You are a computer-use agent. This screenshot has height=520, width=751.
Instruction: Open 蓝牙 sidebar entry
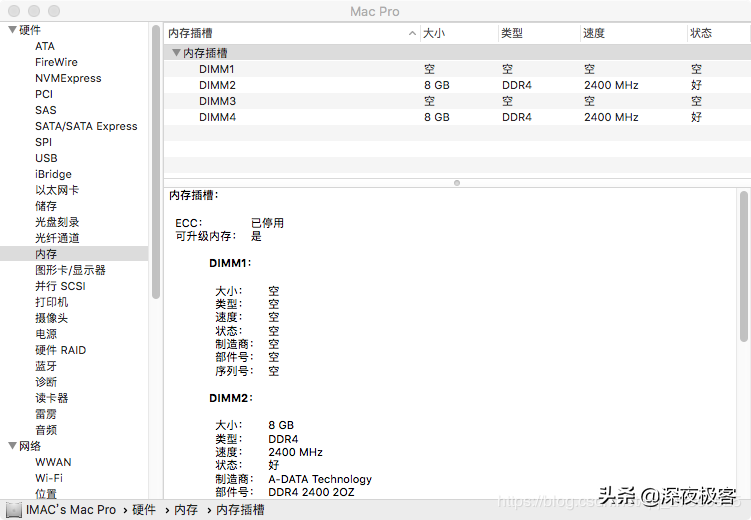tap(46, 366)
